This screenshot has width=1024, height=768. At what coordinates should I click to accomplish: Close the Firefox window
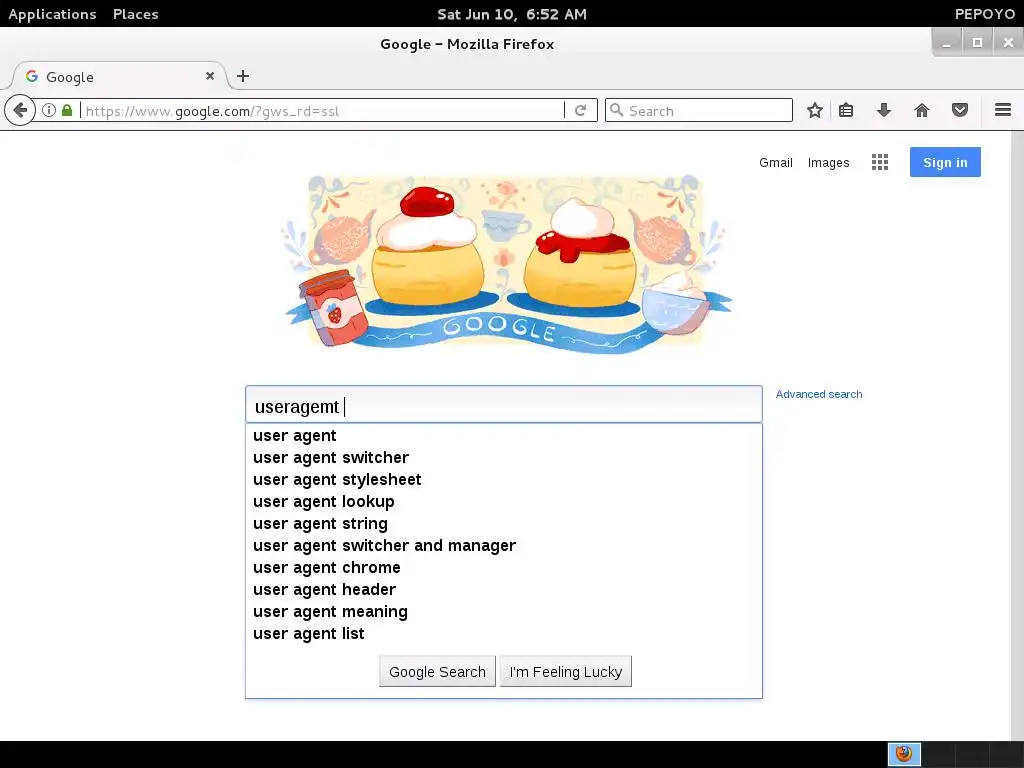(x=1008, y=43)
